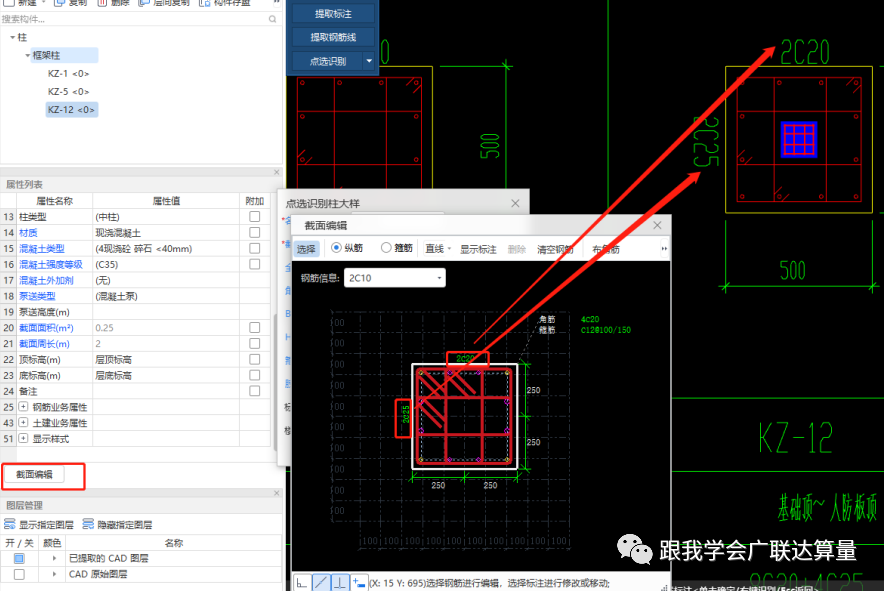Select KZ-1 in the component tree
This screenshot has height=591, width=886.
[68, 73]
